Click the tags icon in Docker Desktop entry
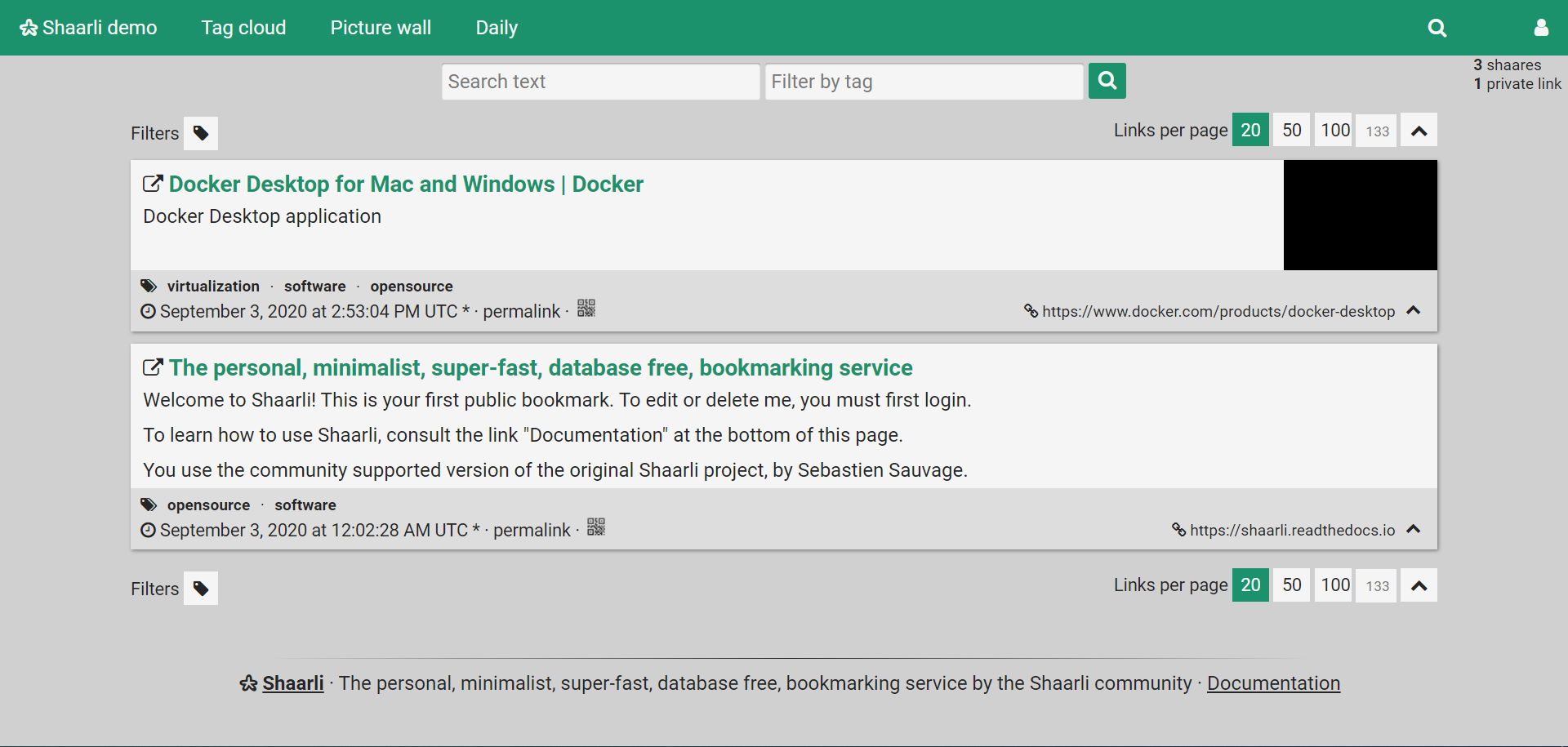1568x747 pixels. [149, 286]
